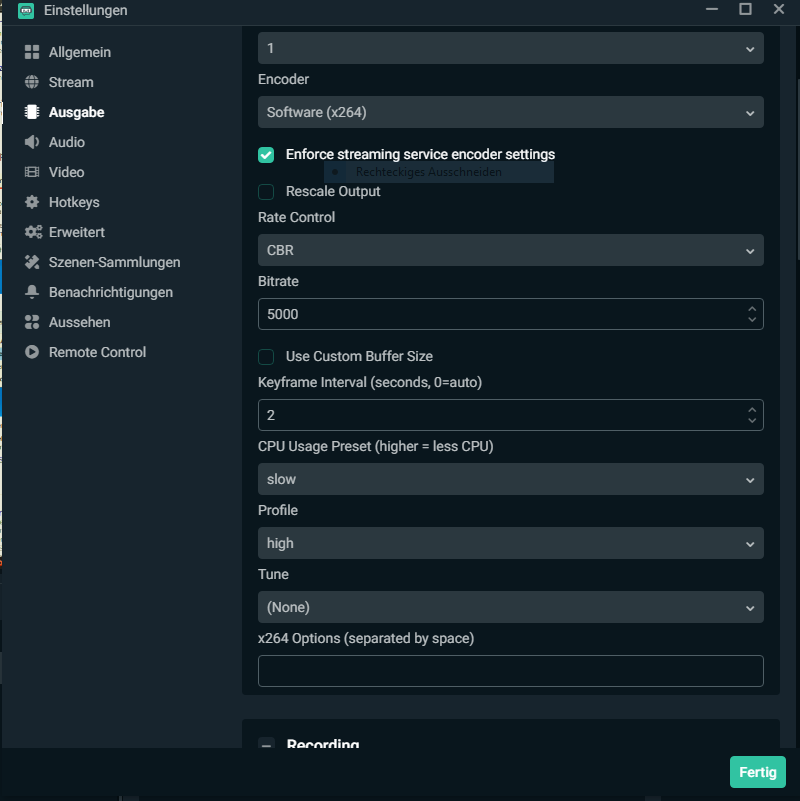Click the Hotkeys gear icon

(x=32, y=202)
